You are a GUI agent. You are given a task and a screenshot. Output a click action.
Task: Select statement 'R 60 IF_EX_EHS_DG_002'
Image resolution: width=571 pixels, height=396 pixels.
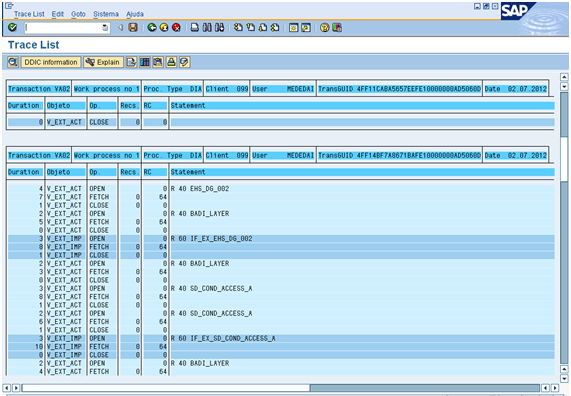pyautogui.click(x=212, y=239)
